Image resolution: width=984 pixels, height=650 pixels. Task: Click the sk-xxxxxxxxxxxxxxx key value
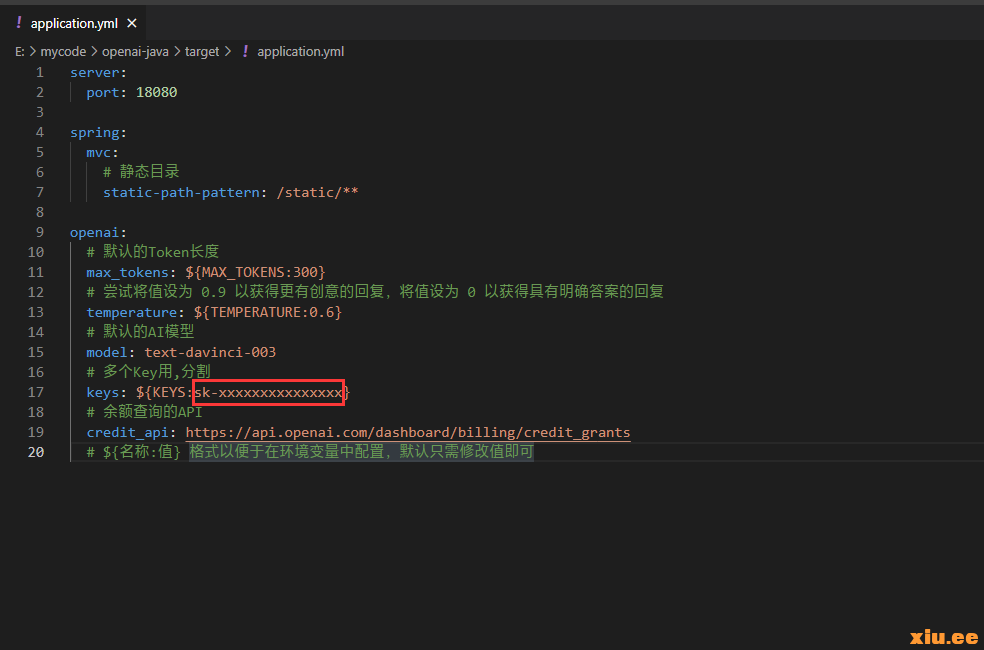(268, 392)
